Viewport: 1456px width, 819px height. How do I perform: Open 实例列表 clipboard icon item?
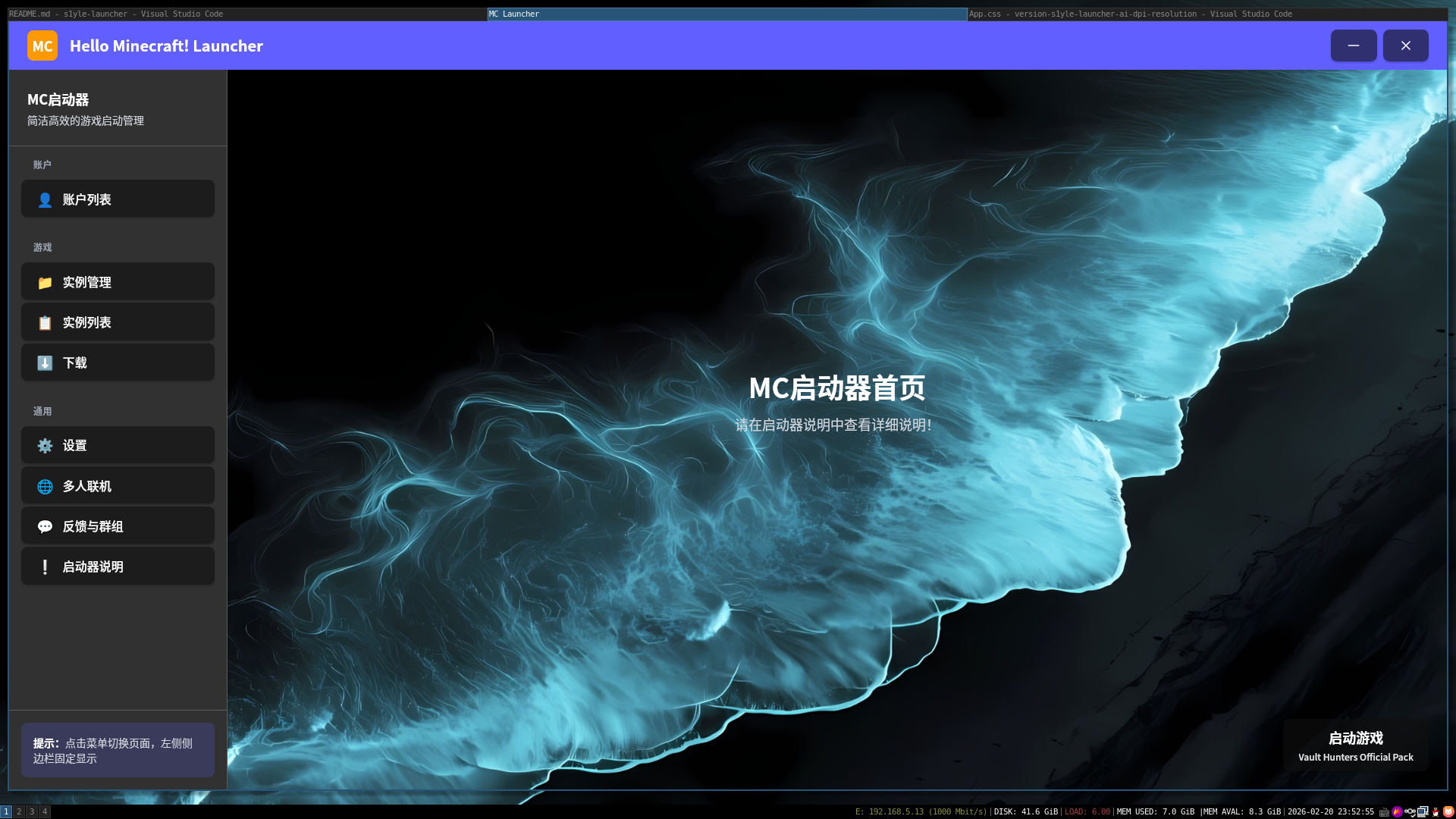click(x=45, y=322)
